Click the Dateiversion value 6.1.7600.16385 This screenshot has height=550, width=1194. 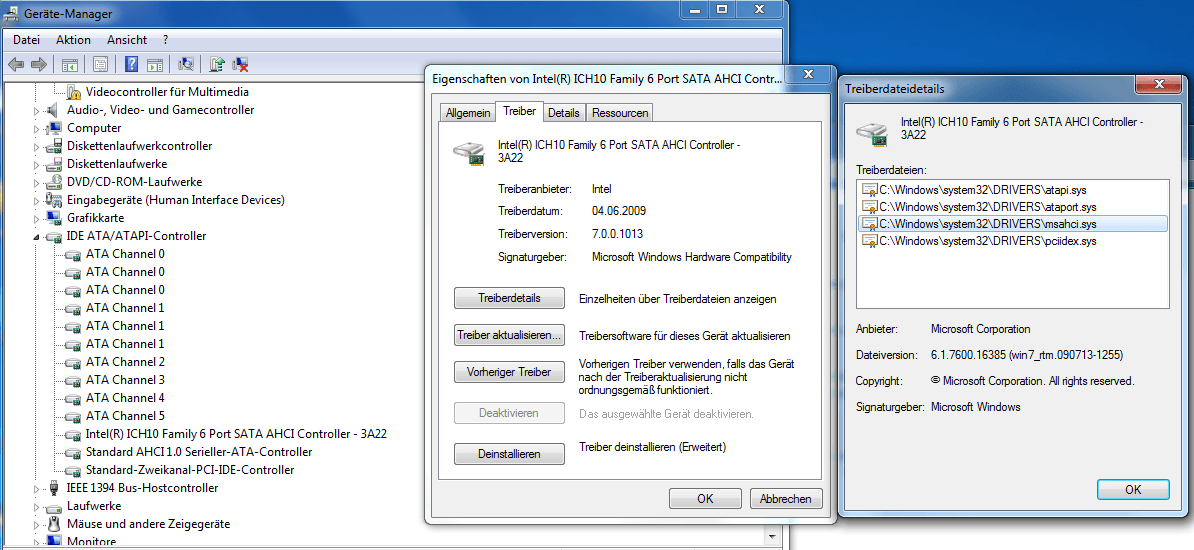(1026, 355)
